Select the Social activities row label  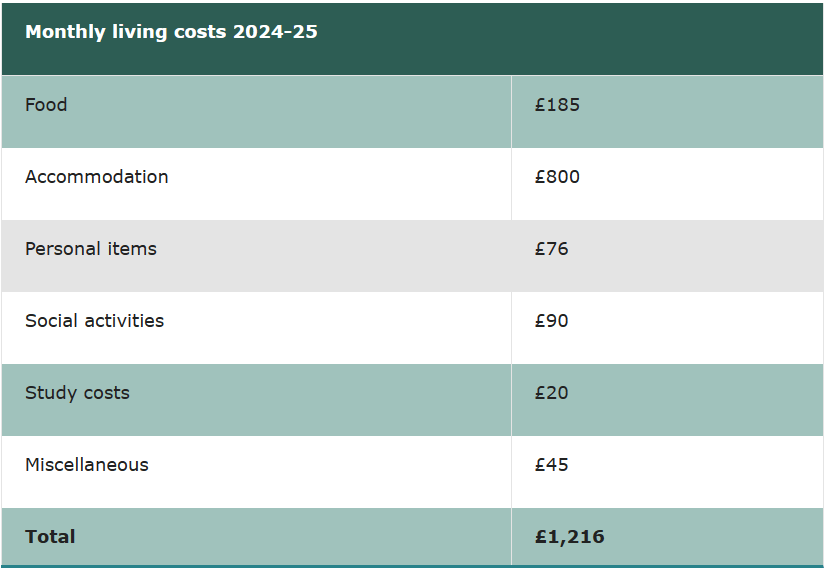[94, 321]
